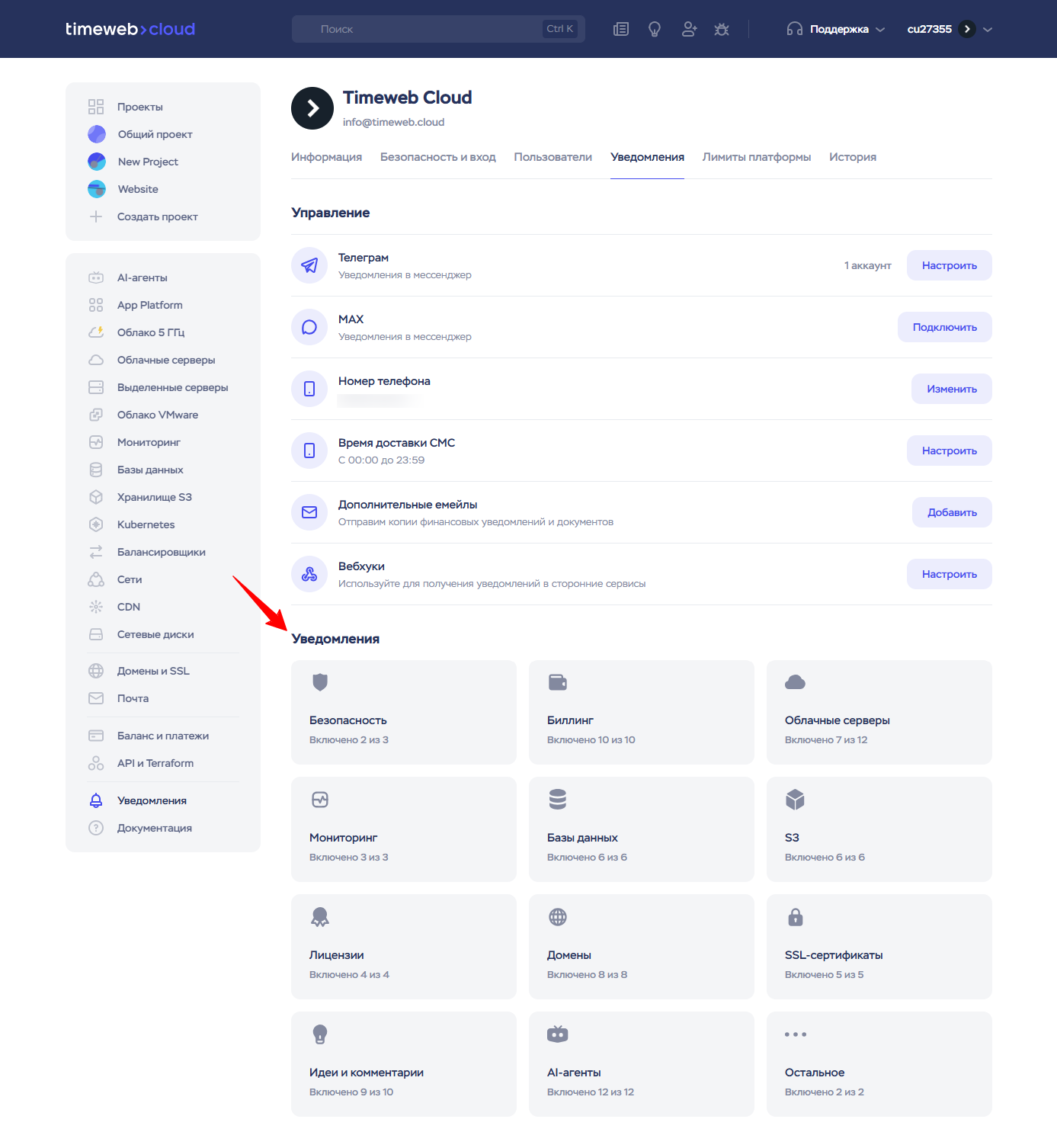Click the Timeweb Cloud account avatar

tap(312, 108)
